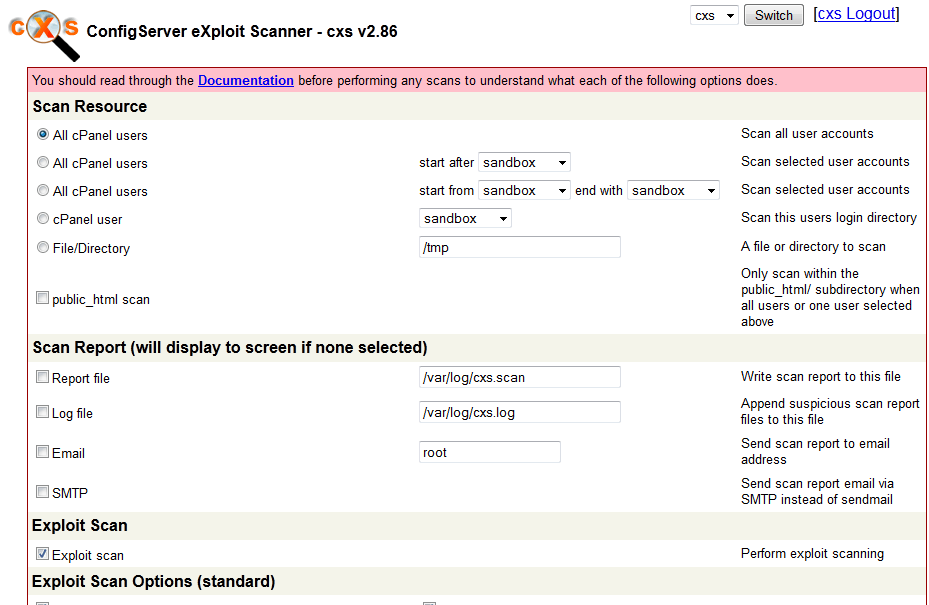929x605 pixels.
Task: Click the ConfigServer eXploit Scanner title
Action: (242, 31)
